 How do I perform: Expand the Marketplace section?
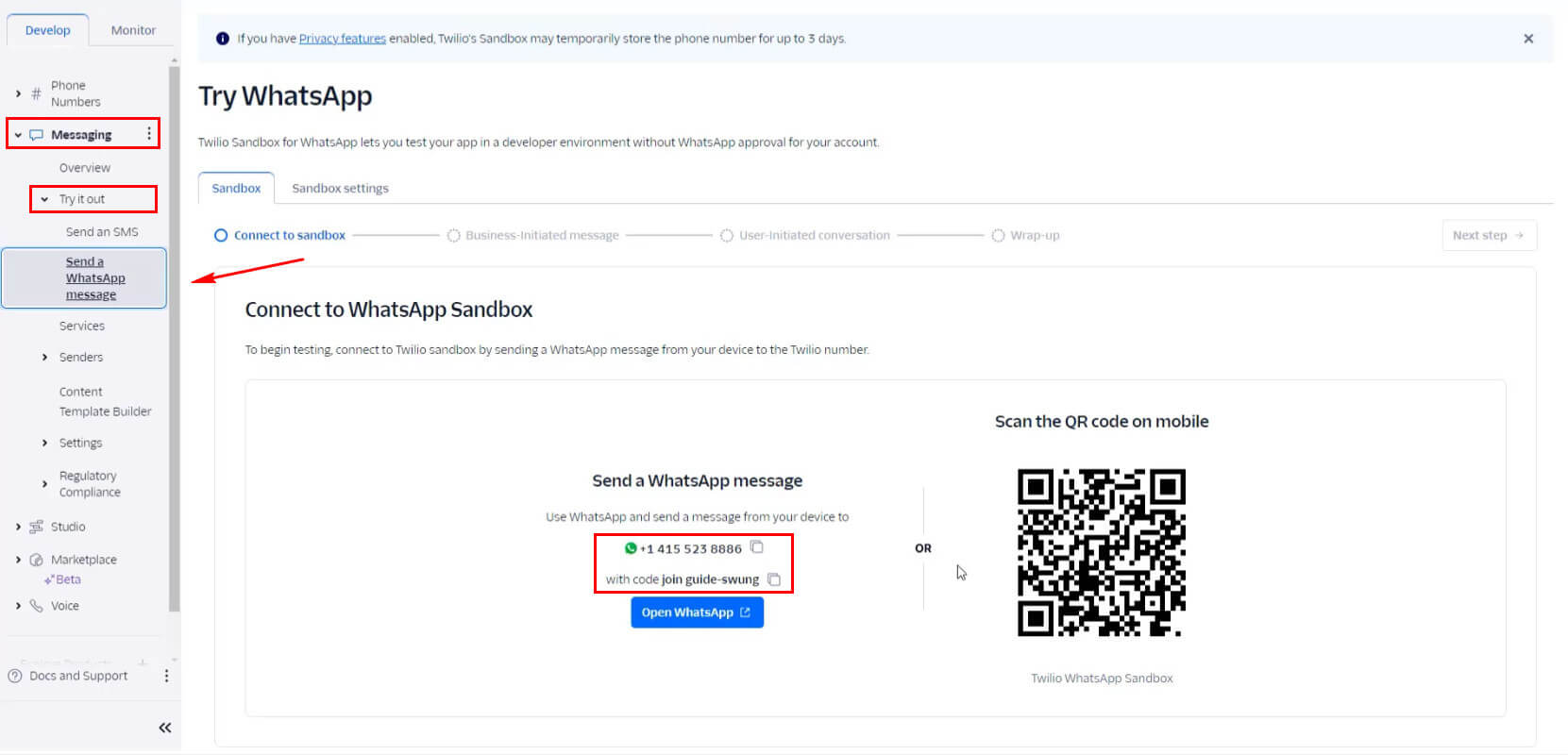(18, 560)
